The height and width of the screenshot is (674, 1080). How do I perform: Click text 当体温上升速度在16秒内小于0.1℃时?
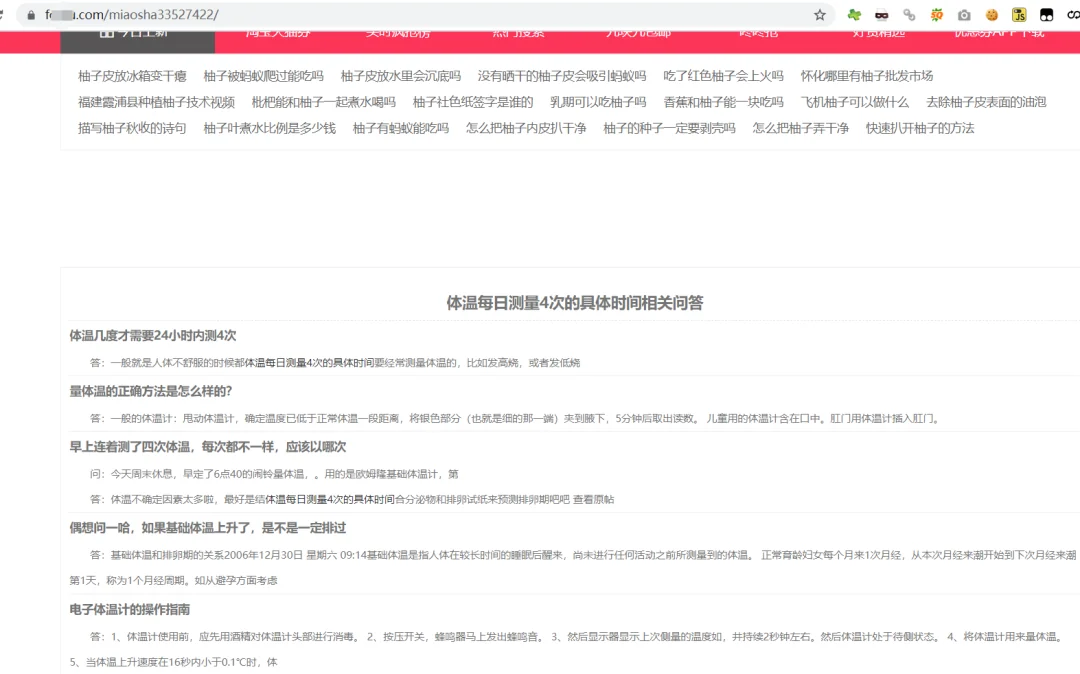pyautogui.click(x=175, y=662)
